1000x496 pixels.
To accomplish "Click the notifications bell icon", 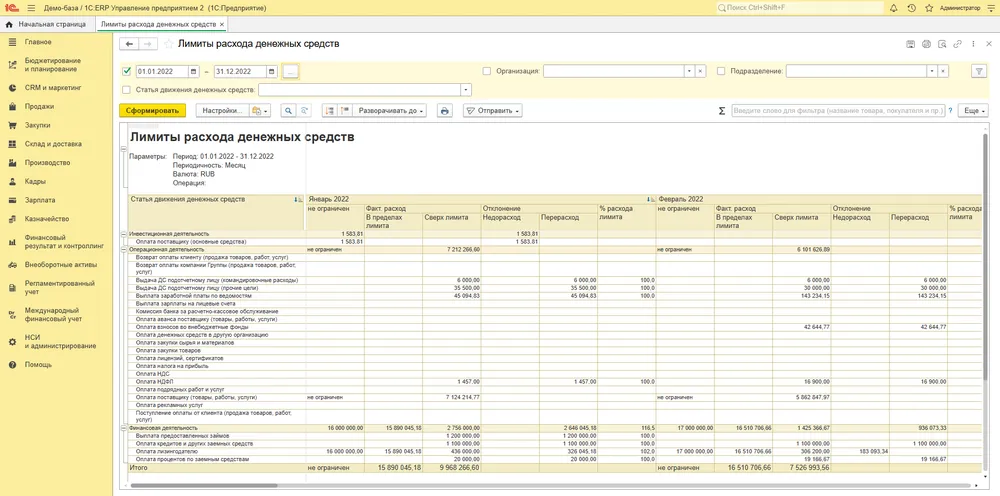I will pos(893,8).
